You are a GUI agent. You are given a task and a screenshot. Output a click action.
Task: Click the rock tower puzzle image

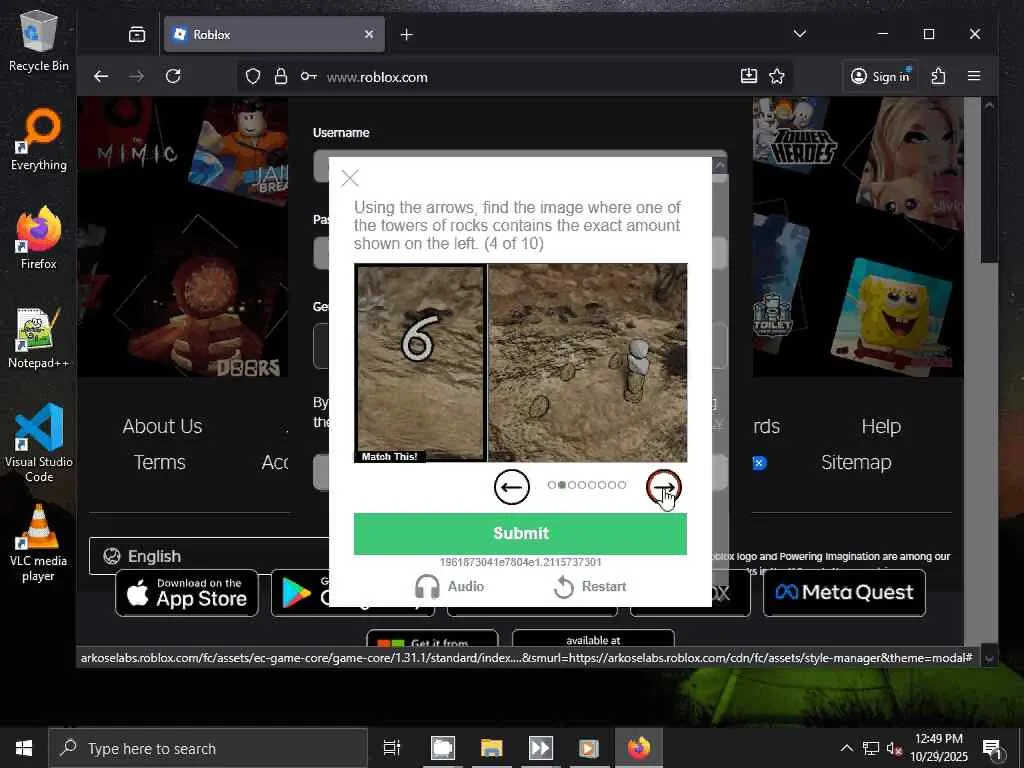pyautogui.click(x=587, y=362)
